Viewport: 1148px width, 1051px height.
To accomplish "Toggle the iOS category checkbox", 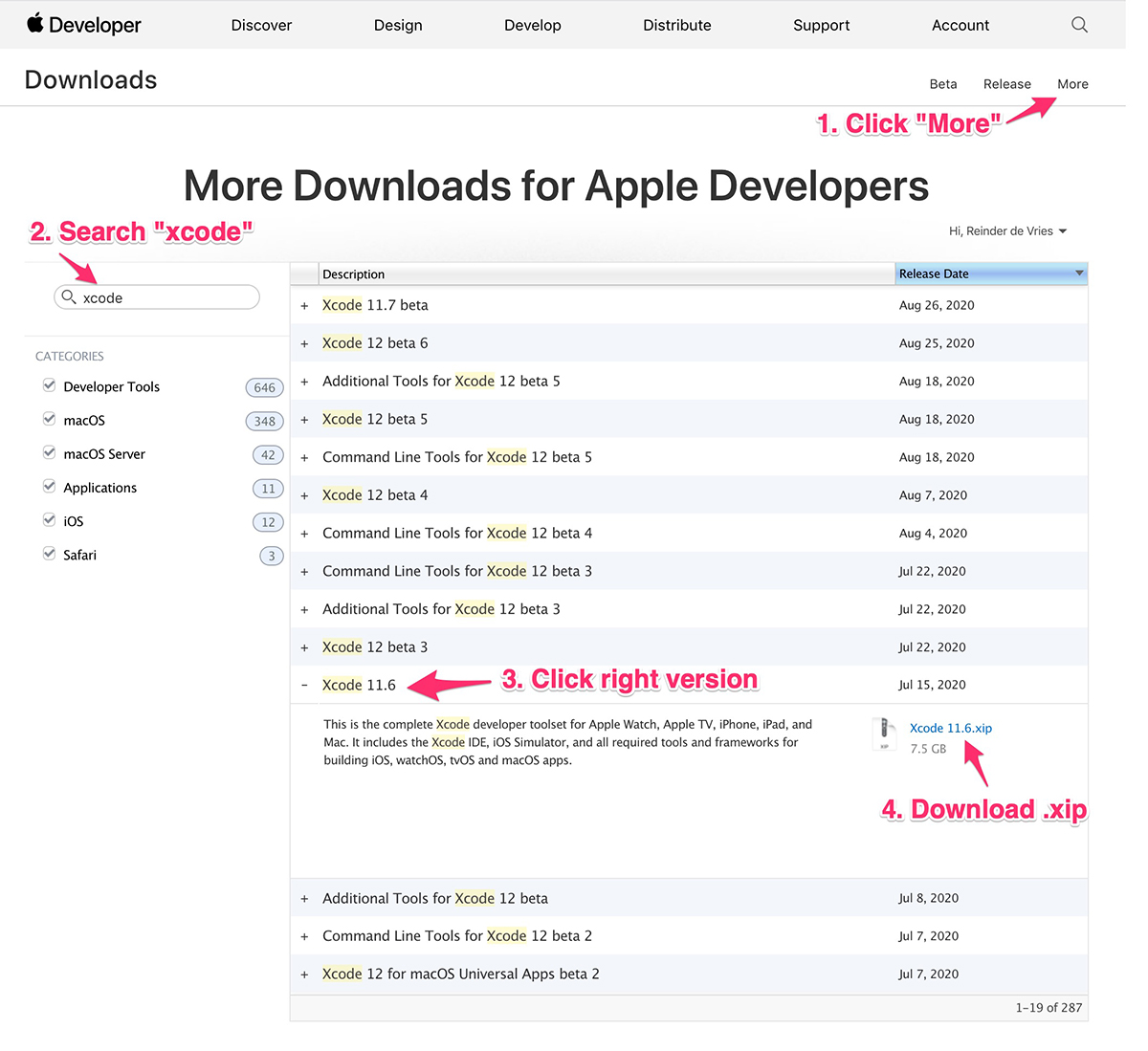I will click(x=49, y=519).
